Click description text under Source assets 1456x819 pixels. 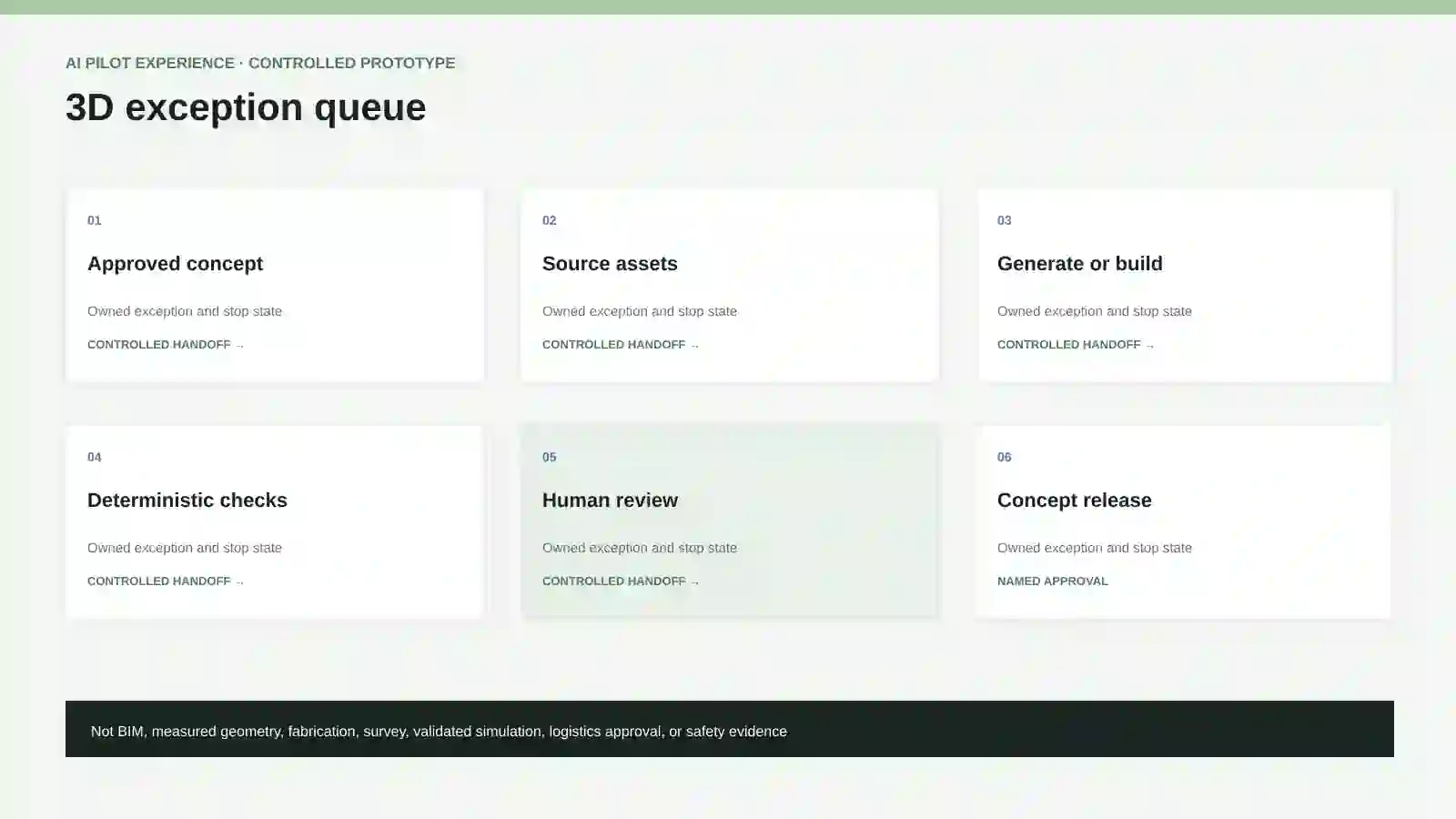coord(640,311)
